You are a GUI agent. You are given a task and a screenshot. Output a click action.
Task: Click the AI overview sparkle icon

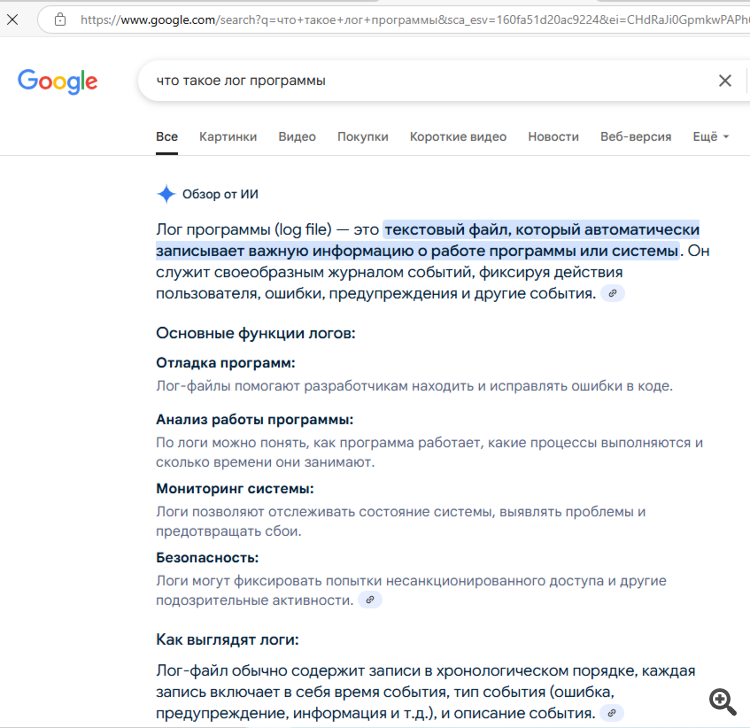(166, 194)
